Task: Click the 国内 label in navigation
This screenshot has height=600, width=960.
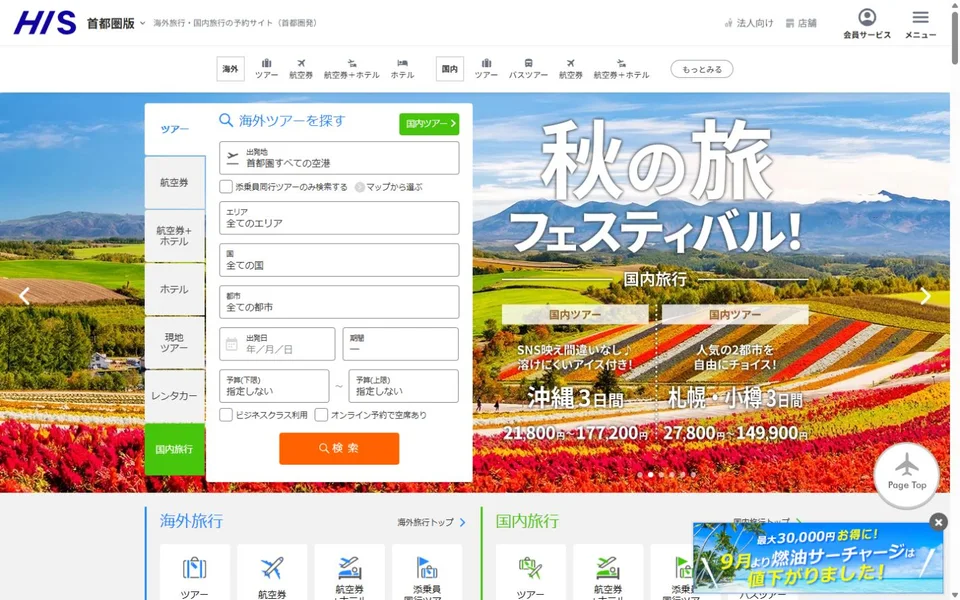Action: (449, 69)
